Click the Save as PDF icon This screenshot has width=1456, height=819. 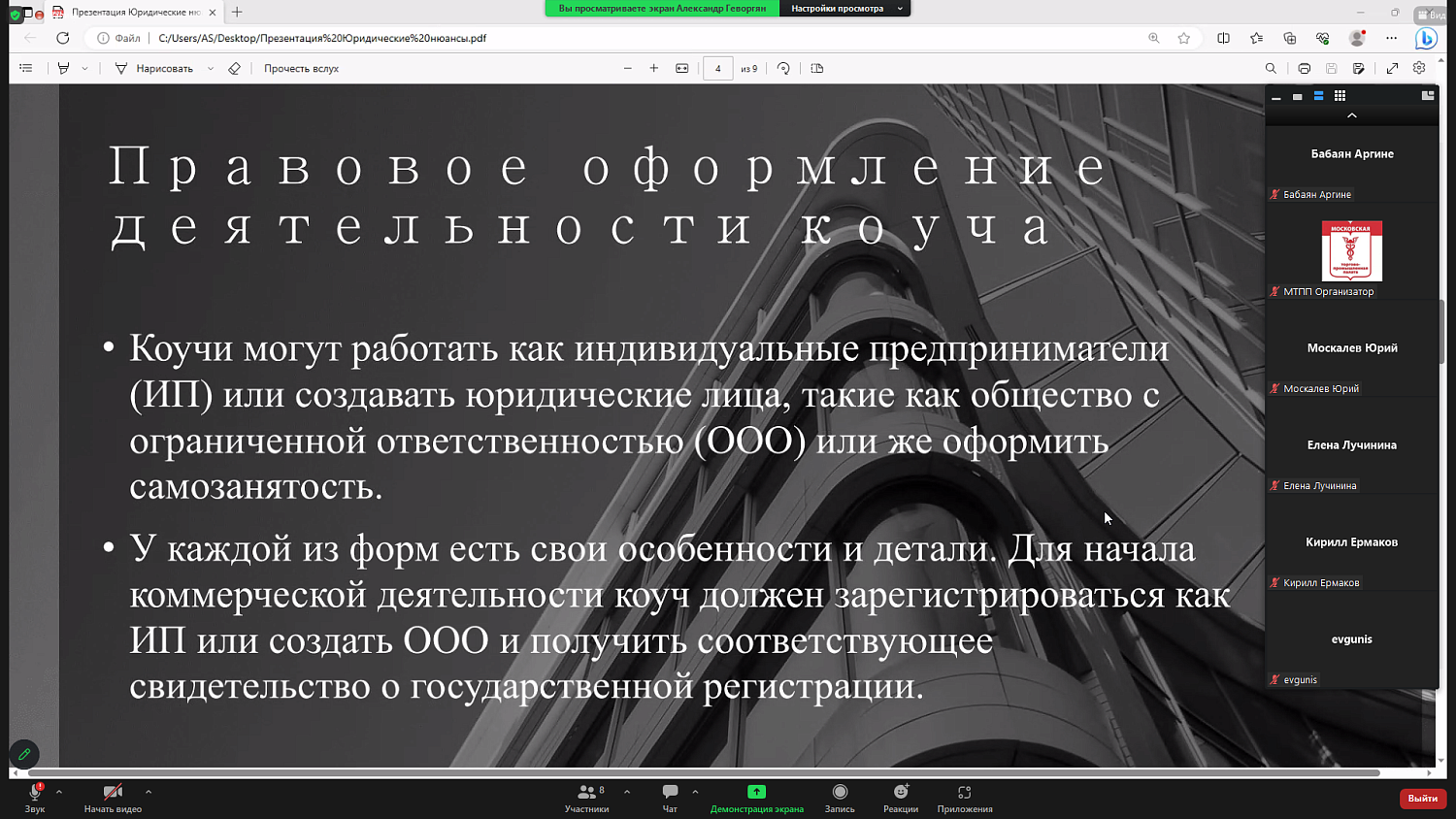(1359, 68)
